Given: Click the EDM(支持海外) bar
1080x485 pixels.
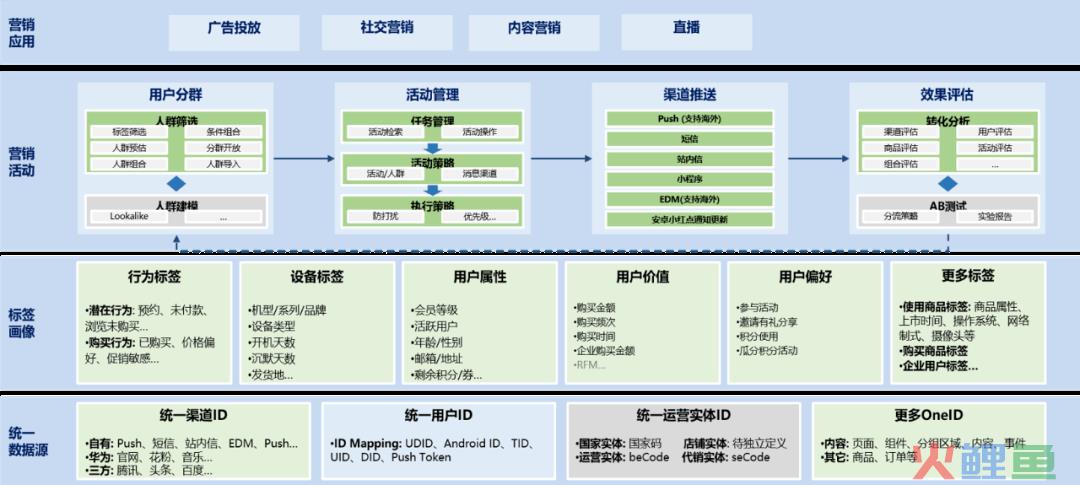Looking at the screenshot, I should 689,200.
